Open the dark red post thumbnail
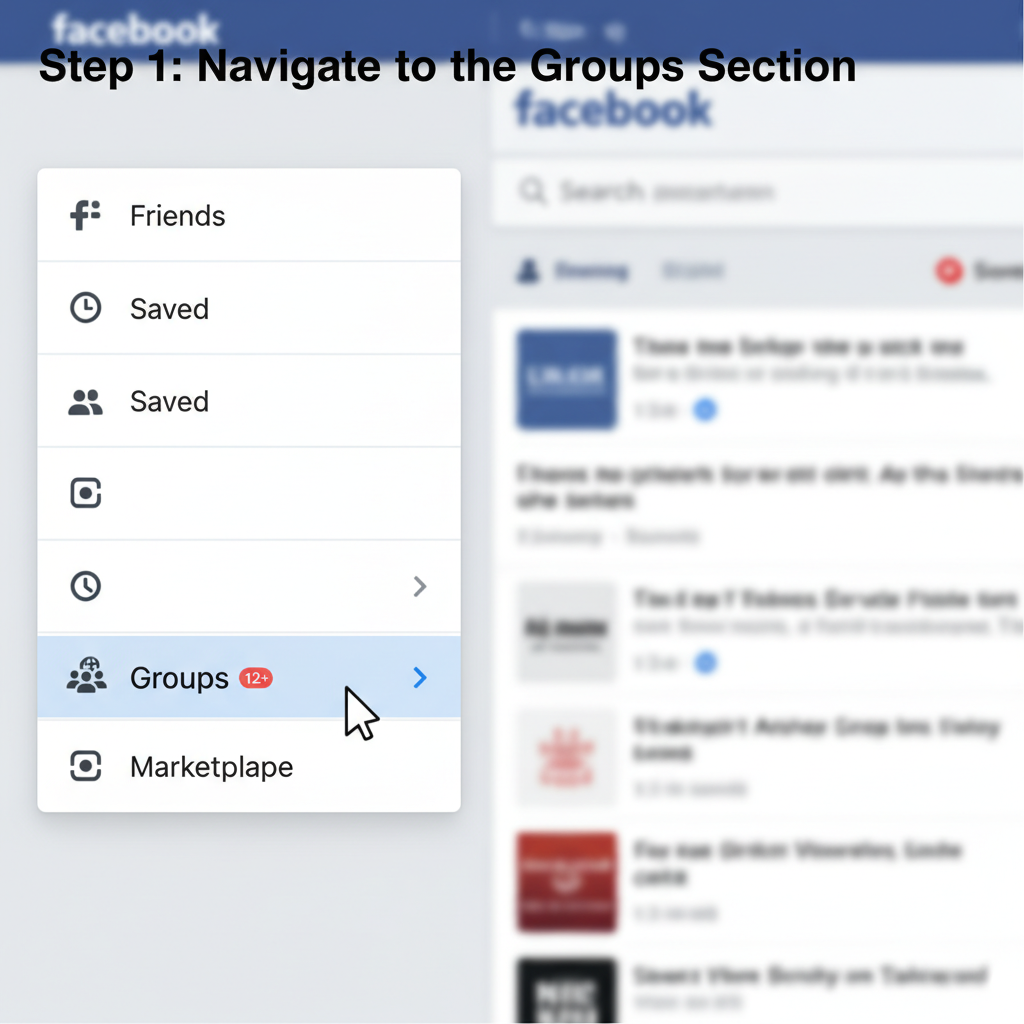The width and height of the screenshot is (1024, 1024). (x=566, y=882)
